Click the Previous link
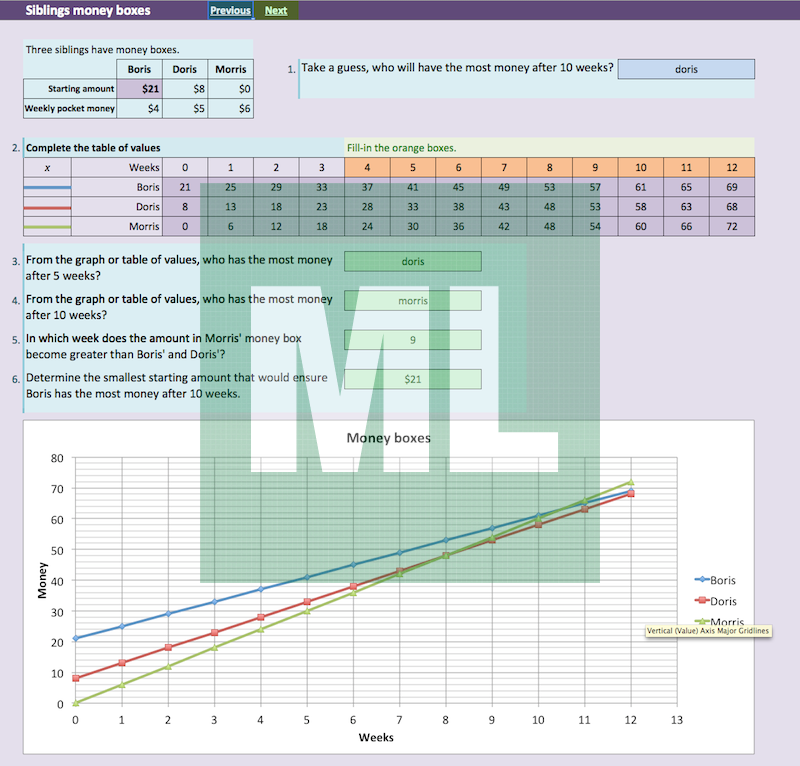The width and height of the screenshot is (800, 766). click(230, 11)
